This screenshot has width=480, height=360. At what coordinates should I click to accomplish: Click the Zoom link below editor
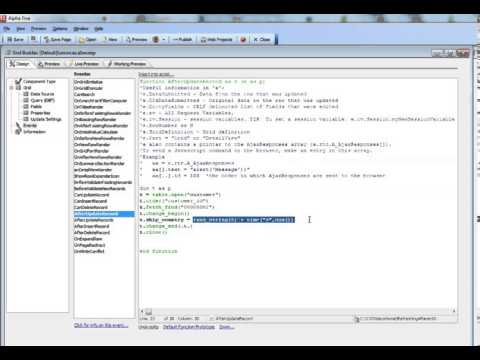[227, 327]
